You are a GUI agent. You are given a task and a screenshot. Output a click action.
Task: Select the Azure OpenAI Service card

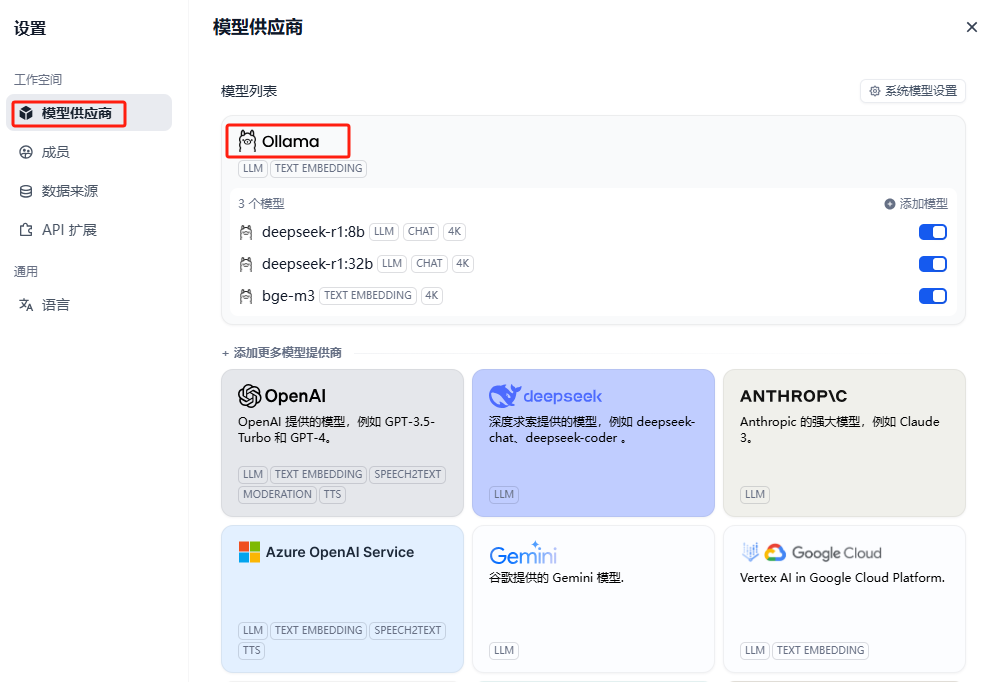click(342, 599)
